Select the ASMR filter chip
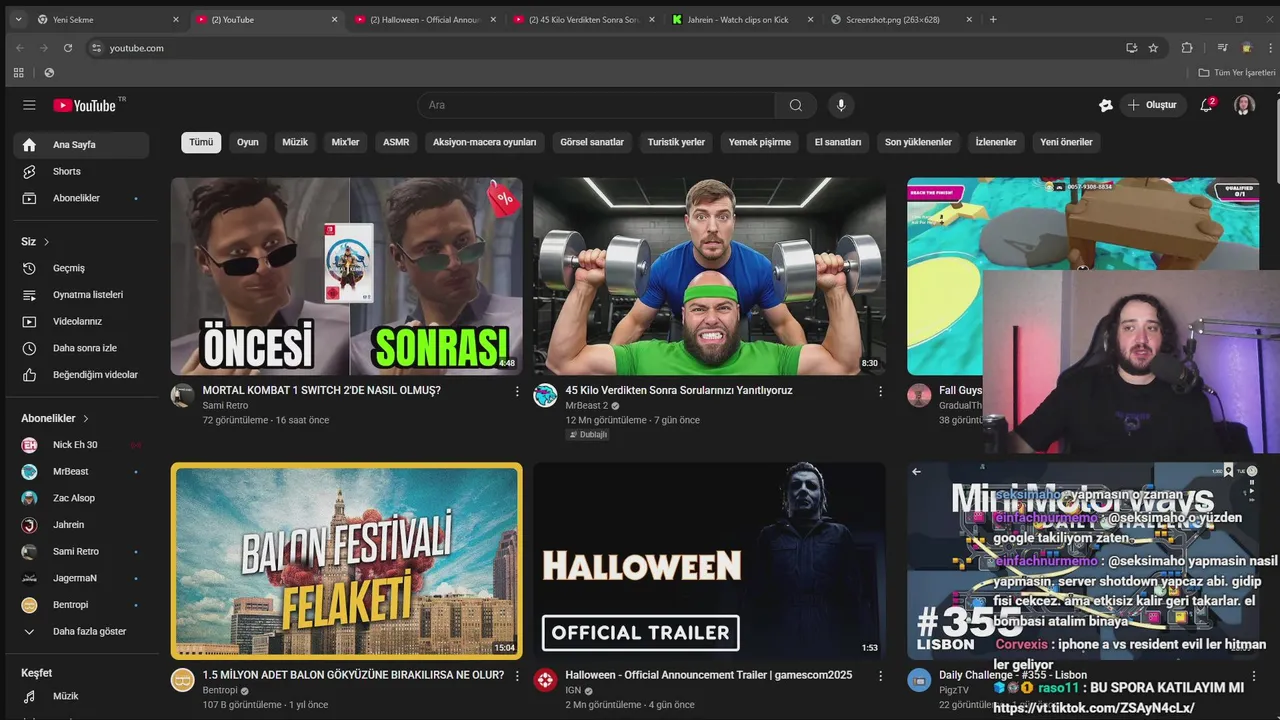This screenshot has width=1280, height=720. click(x=396, y=142)
